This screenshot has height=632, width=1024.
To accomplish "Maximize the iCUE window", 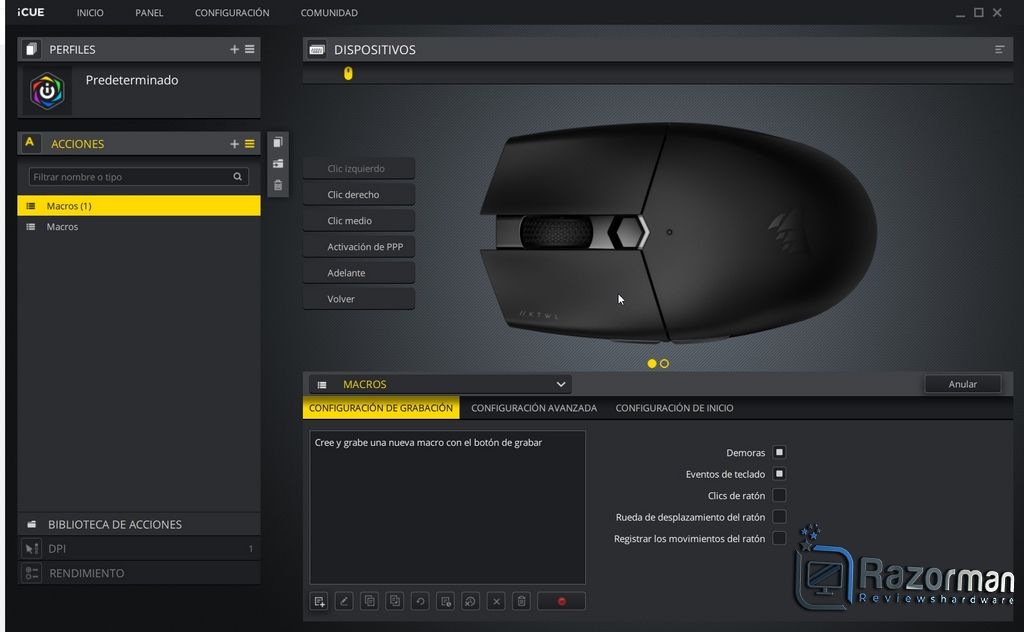I will pyautogui.click(x=978, y=12).
